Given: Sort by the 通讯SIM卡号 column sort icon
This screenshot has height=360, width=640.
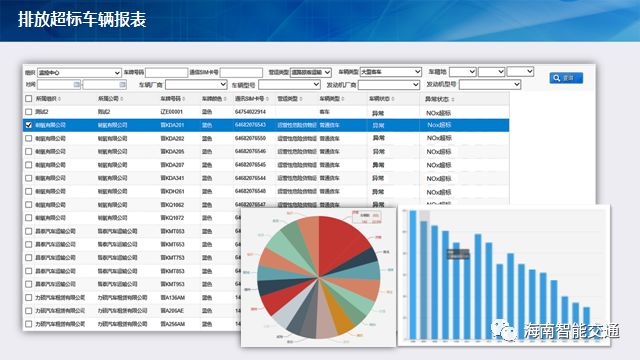Looking at the screenshot, I should [267, 99].
